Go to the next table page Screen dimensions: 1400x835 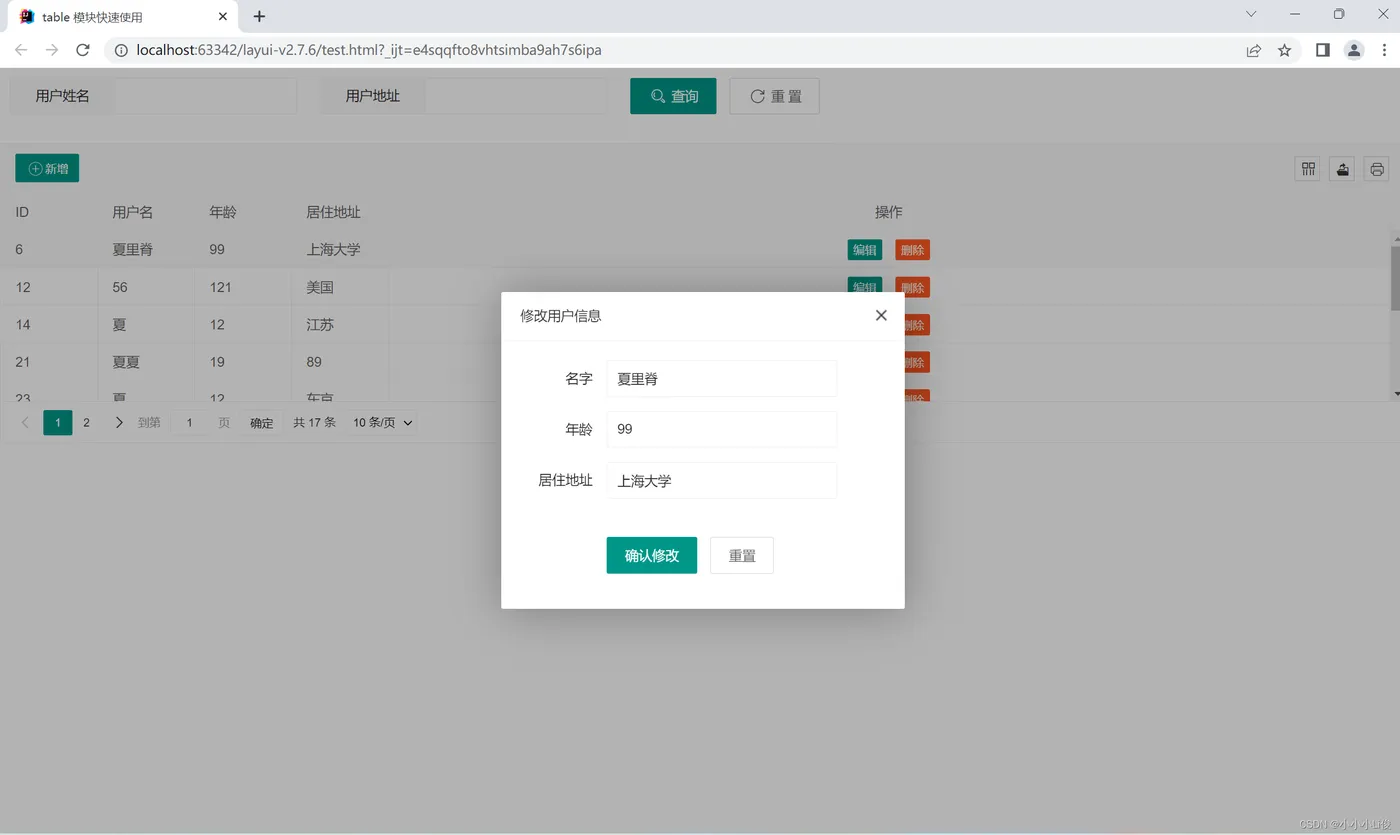coord(119,423)
